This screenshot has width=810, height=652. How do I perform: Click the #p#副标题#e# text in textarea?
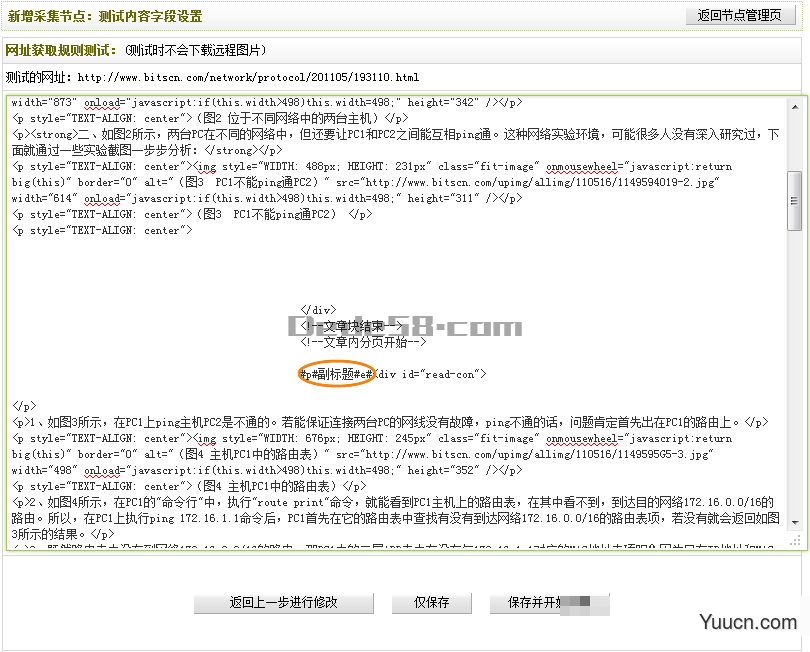tap(336, 374)
